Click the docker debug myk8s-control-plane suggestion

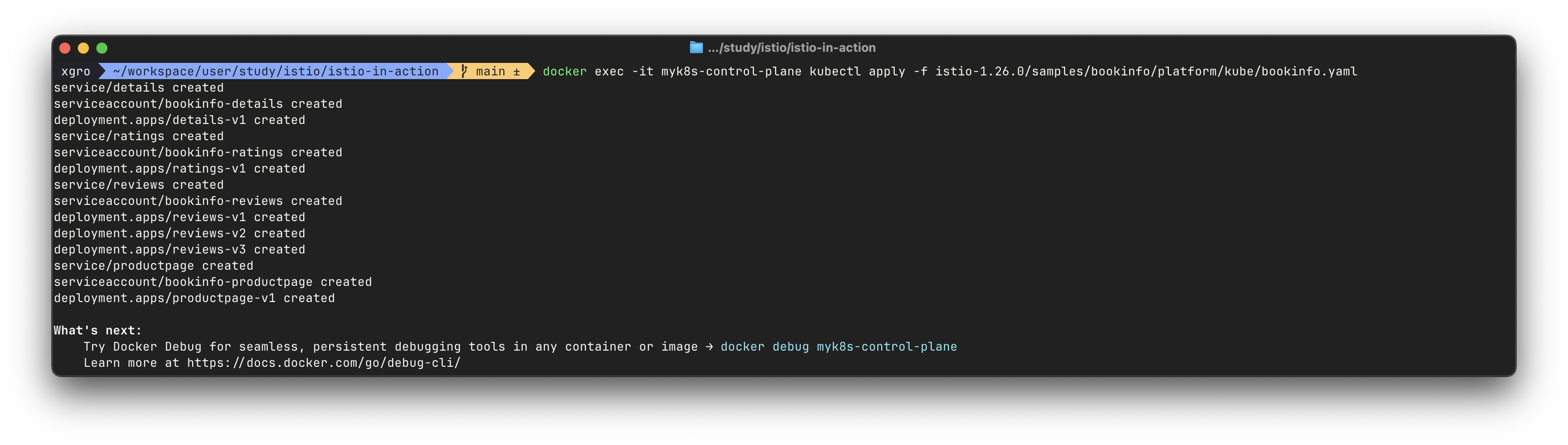838,346
